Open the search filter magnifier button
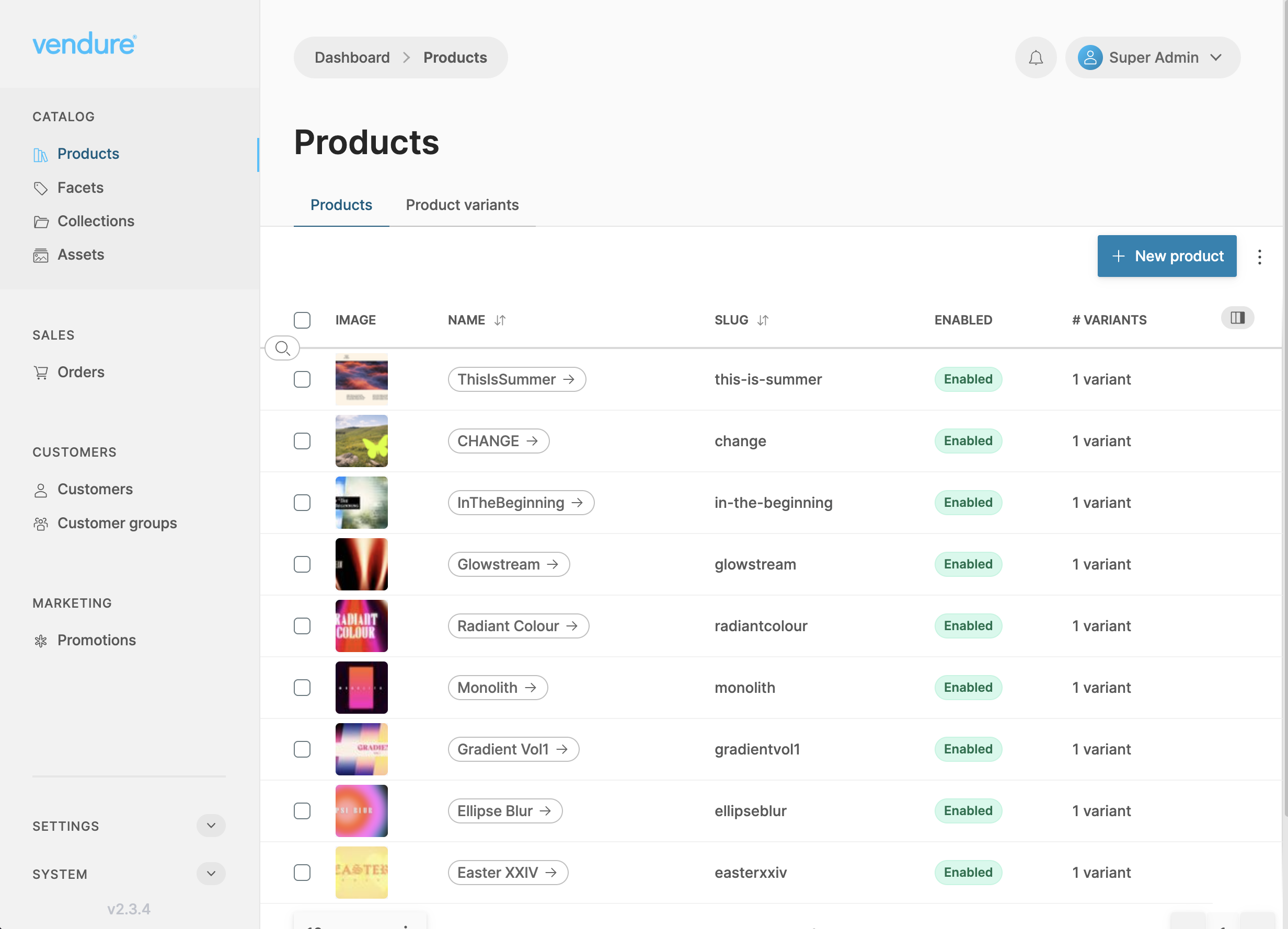Viewport: 1288px width, 929px height. tap(282, 348)
